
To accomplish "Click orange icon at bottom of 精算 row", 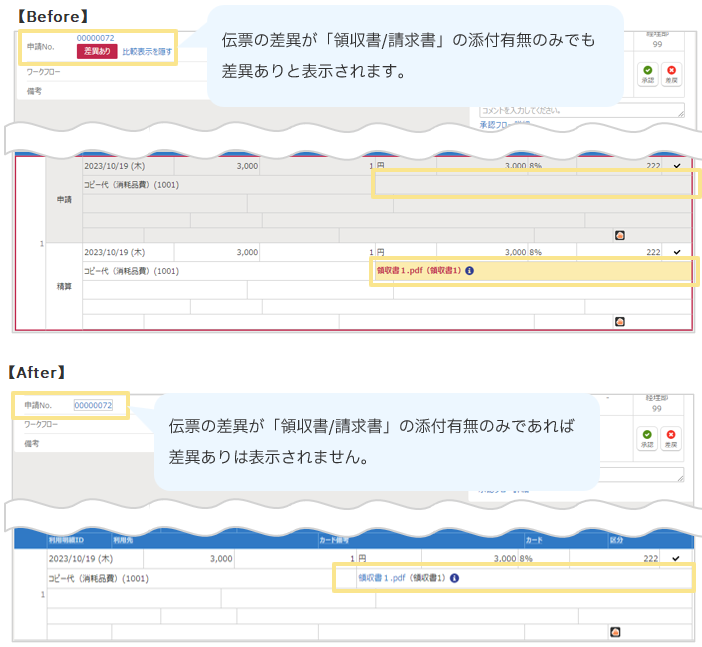I will tap(620, 321).
